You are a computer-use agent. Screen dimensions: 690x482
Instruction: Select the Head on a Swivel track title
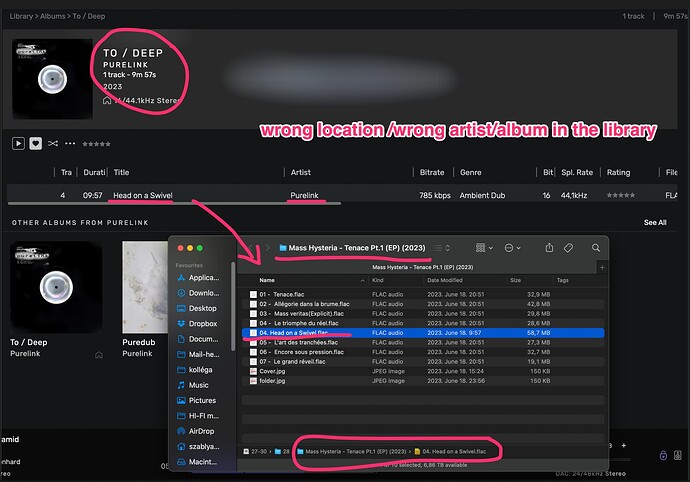click(x=143, y=195)
